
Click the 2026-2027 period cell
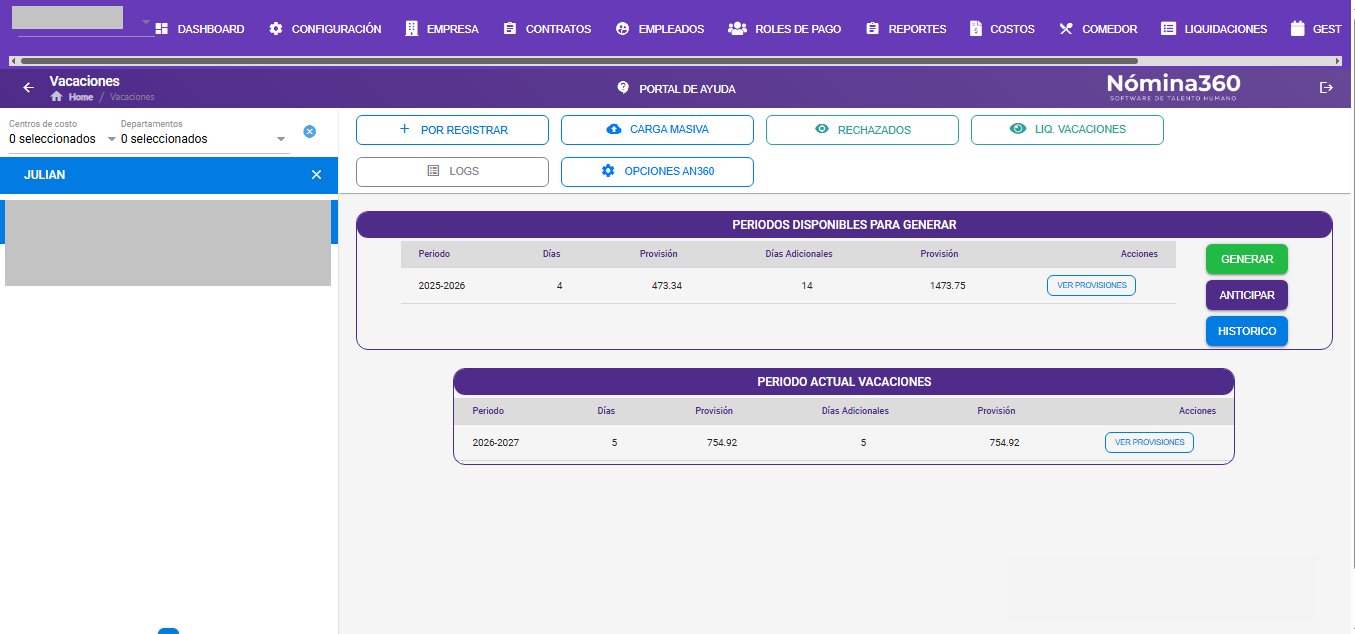tap(496, 442)
